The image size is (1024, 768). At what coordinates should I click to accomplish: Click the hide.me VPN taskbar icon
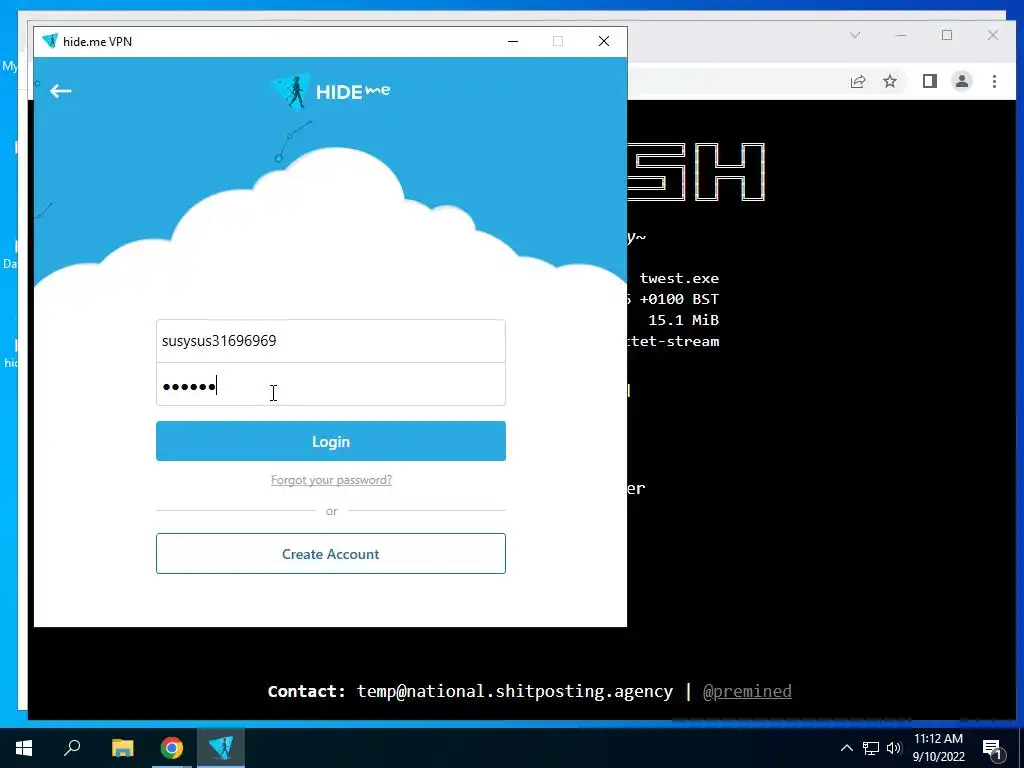coord(221,748)
